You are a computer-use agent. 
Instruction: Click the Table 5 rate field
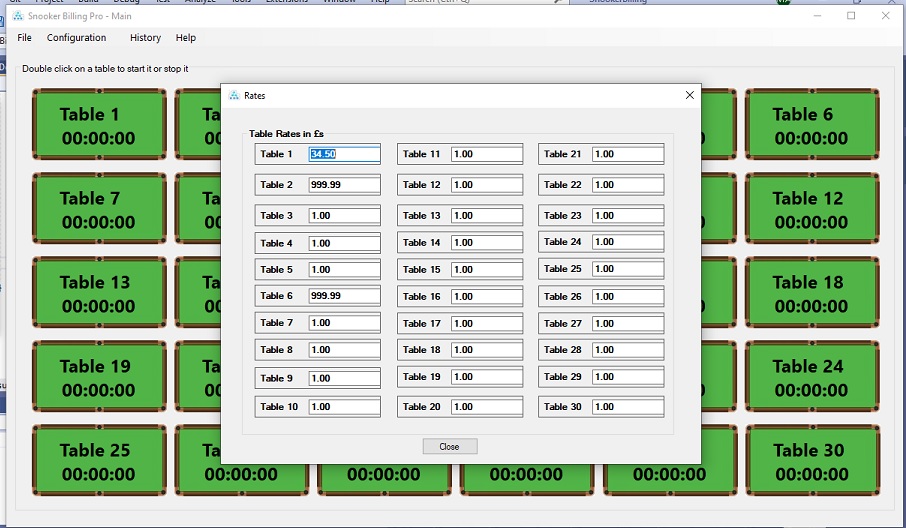(x=344, y=270)
